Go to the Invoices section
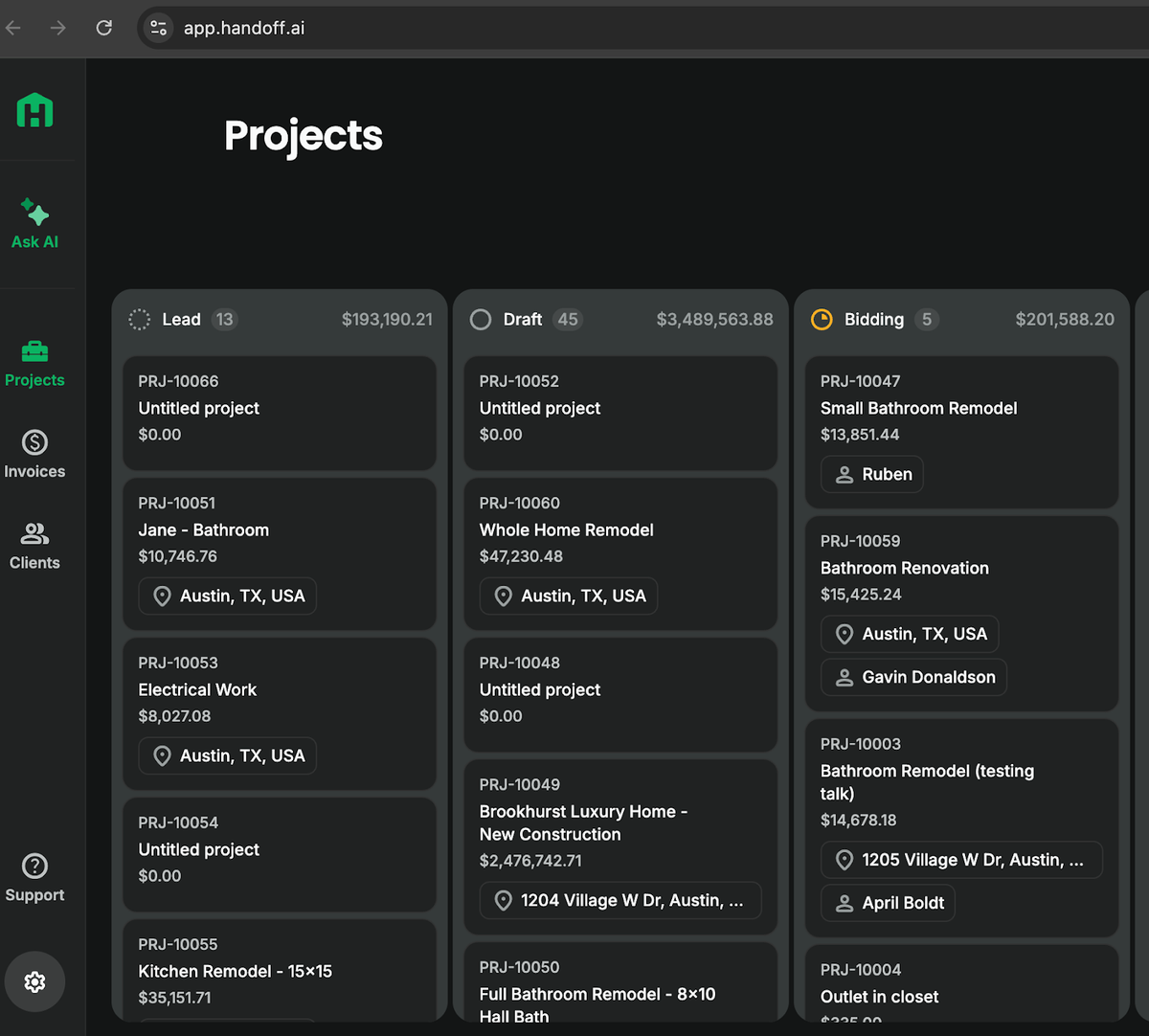This screenshot has width=1149, height=1036. 35,455
